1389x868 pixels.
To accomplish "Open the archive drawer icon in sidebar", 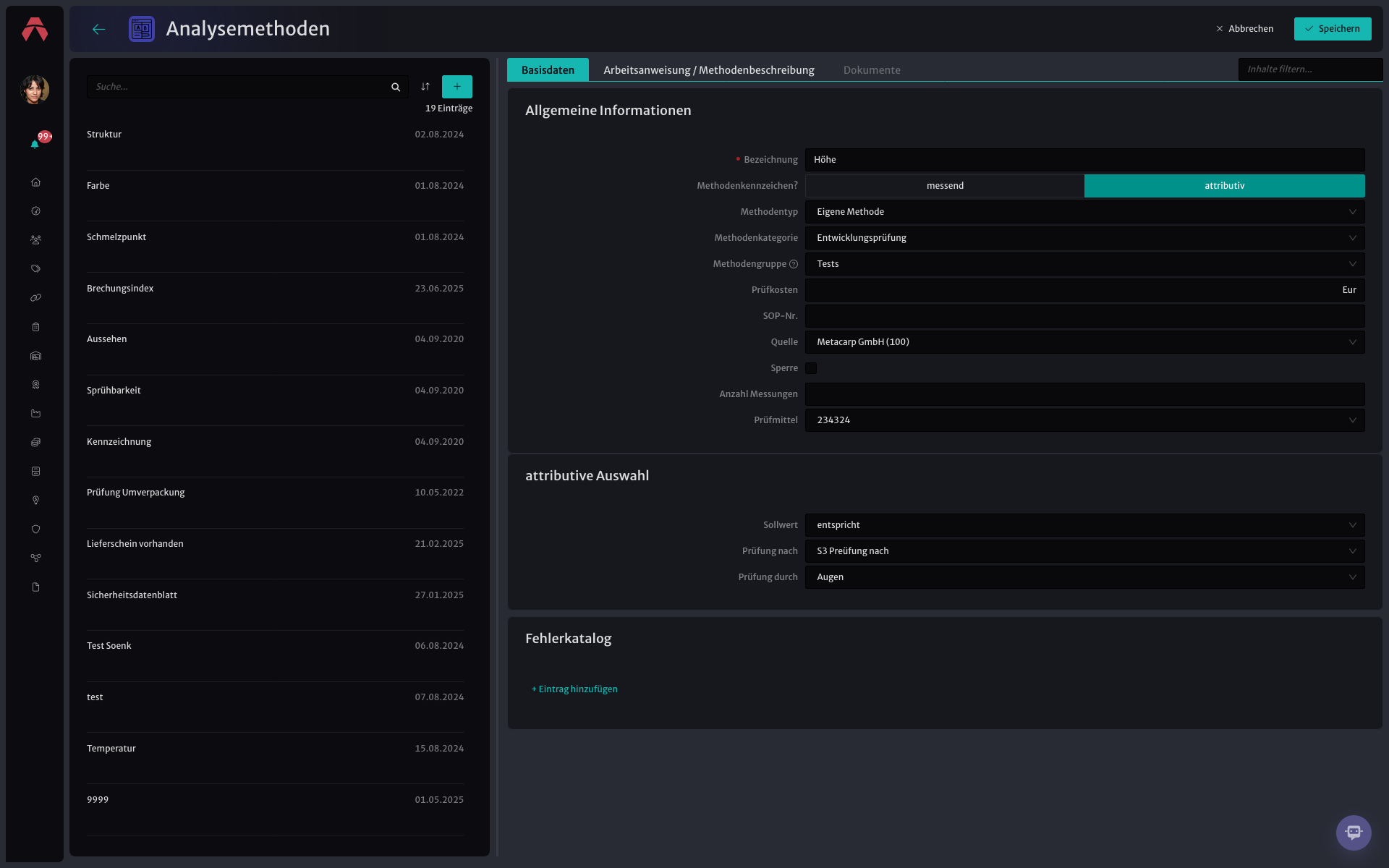I will coord(35,472).
